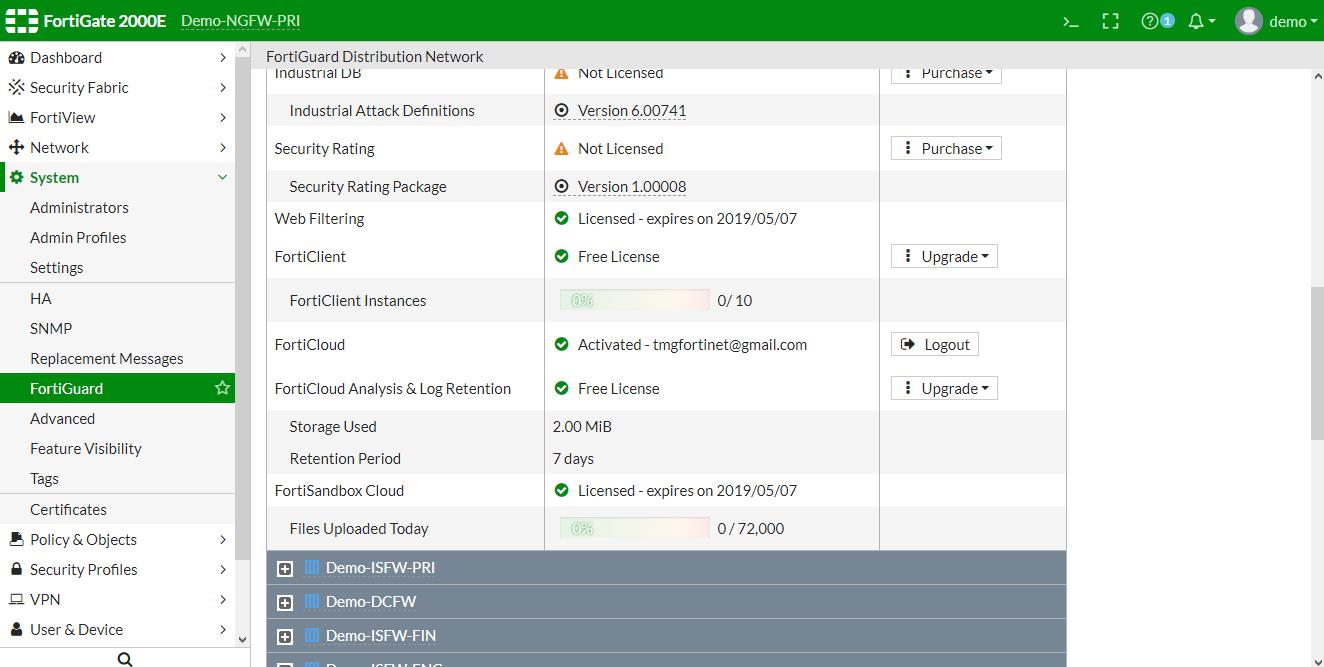Screen dimensions: 1324x667
Task: Open the FortiCloud Analysis Upgrade dropdown
Action: point(946,389)
